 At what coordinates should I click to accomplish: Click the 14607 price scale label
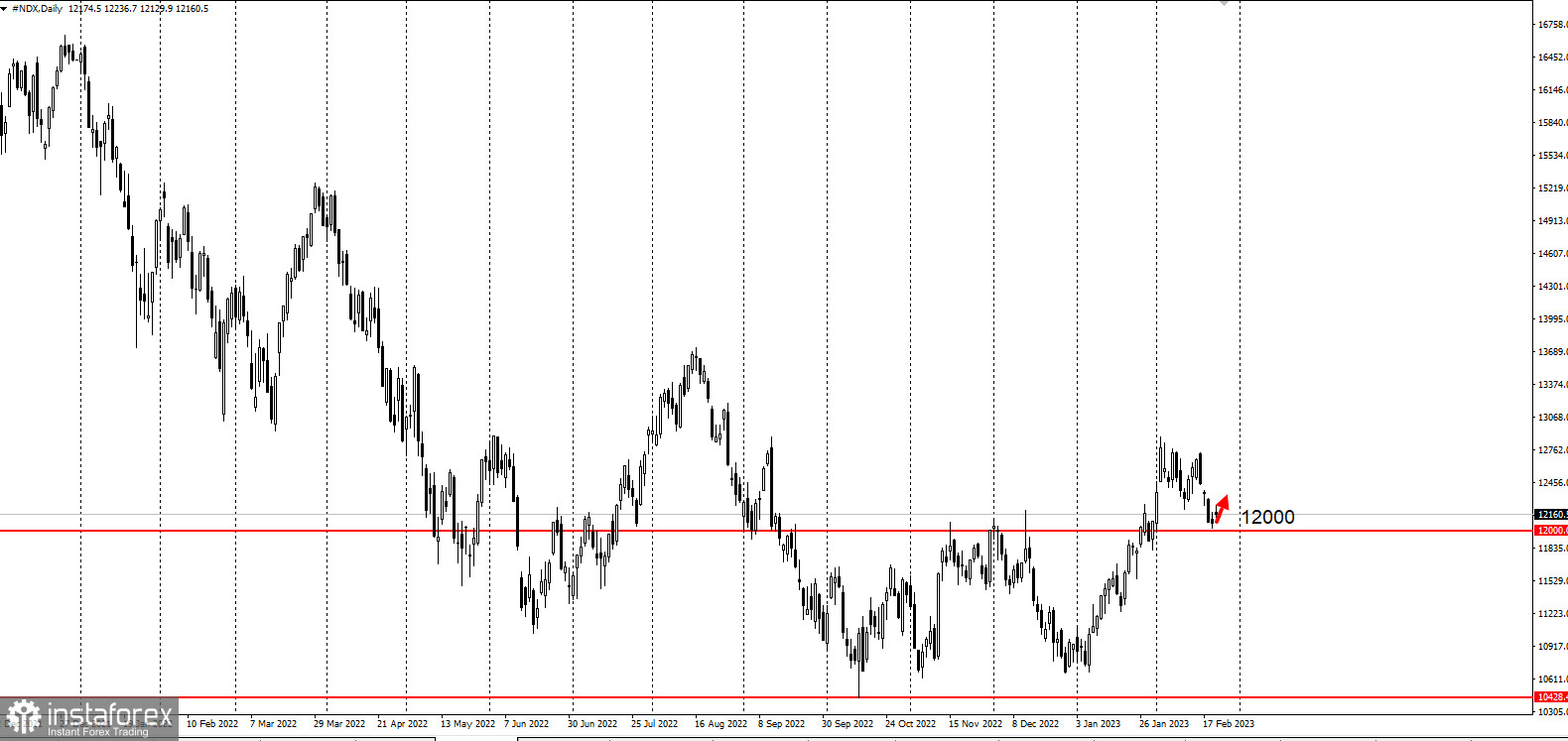pos(1553,254)
